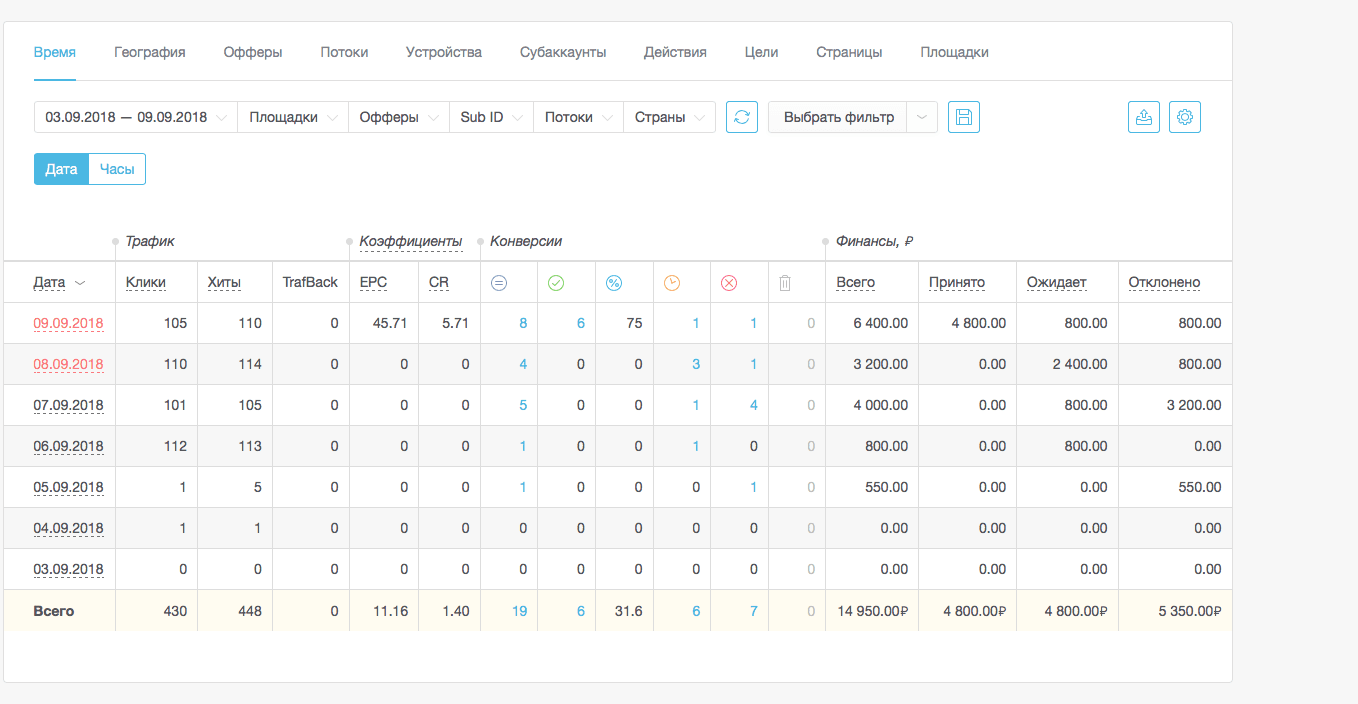1358x704 pixels.
Task: Expand the Площадки filter dropdown
Action: pos(293,117)
